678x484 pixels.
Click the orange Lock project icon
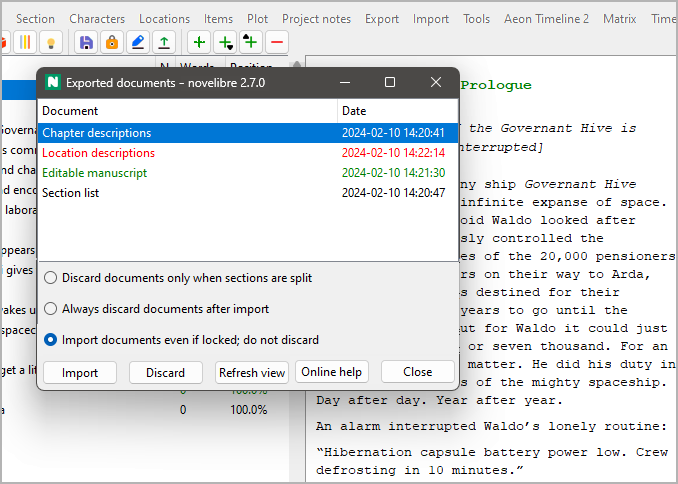[112, 42]
